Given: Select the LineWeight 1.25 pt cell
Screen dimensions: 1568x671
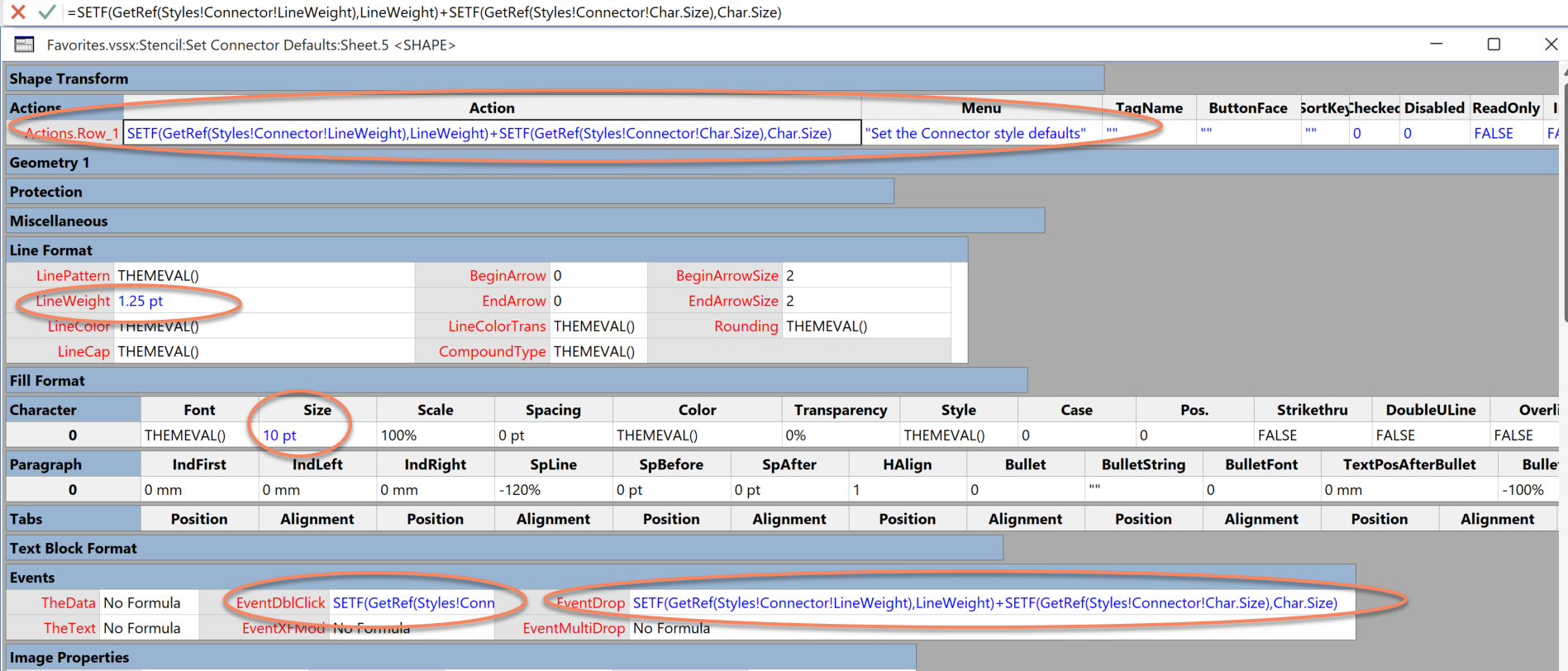Looking at the screenshot, I should (x=264, y=301).
